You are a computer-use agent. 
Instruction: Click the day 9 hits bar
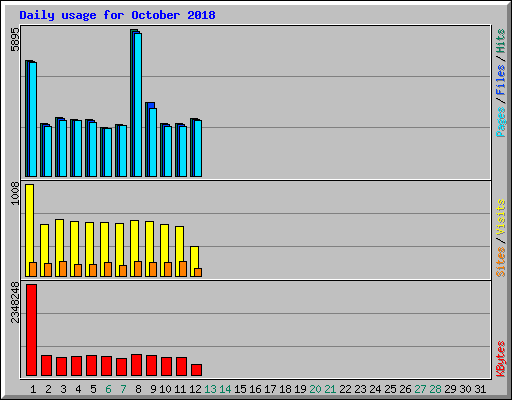pyautogui.click(x=151, y=140)
